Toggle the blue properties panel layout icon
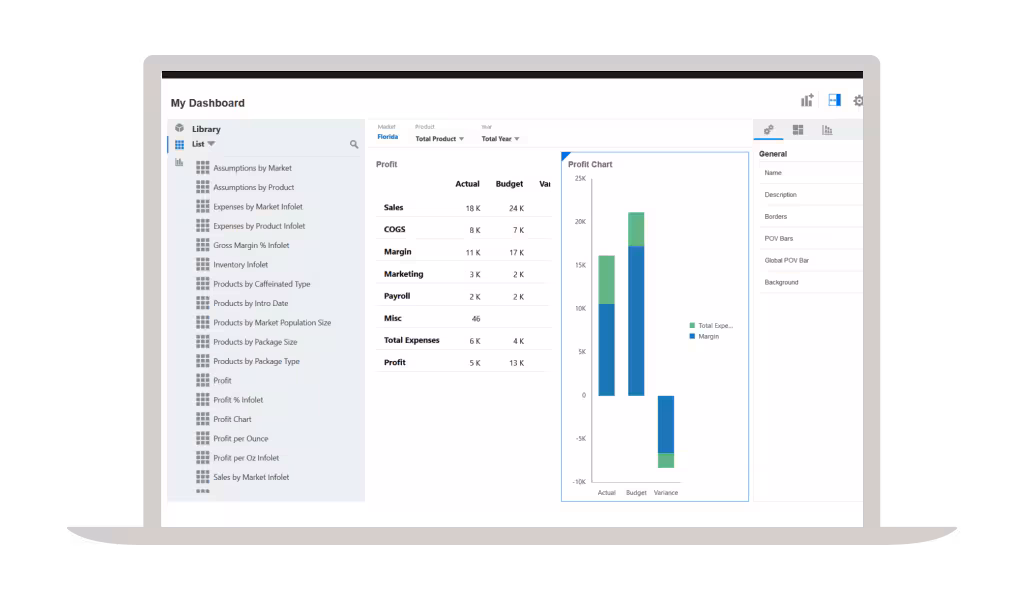Viewport: 1024px width, 600px height. pyautogui.click(x=834, y=100)
